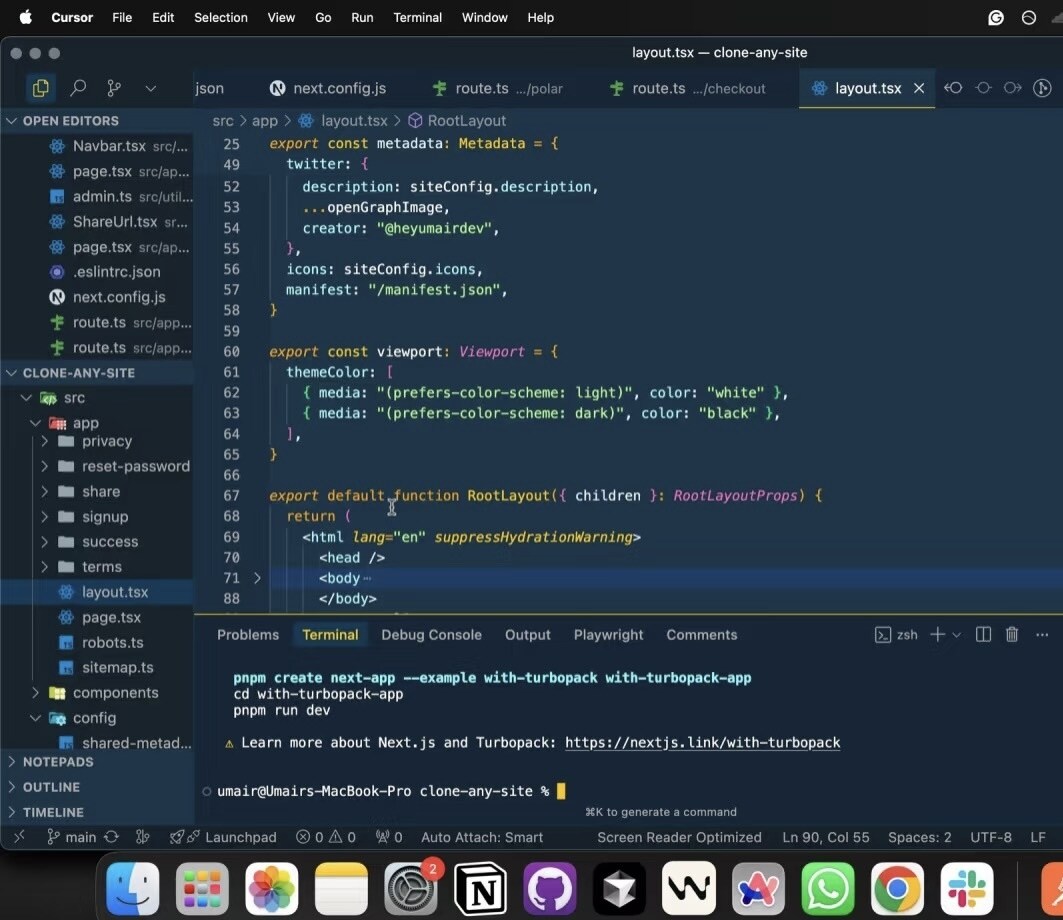Open the Source Control branch icon
The image size is (1063, 920).
tap(114, 88)
